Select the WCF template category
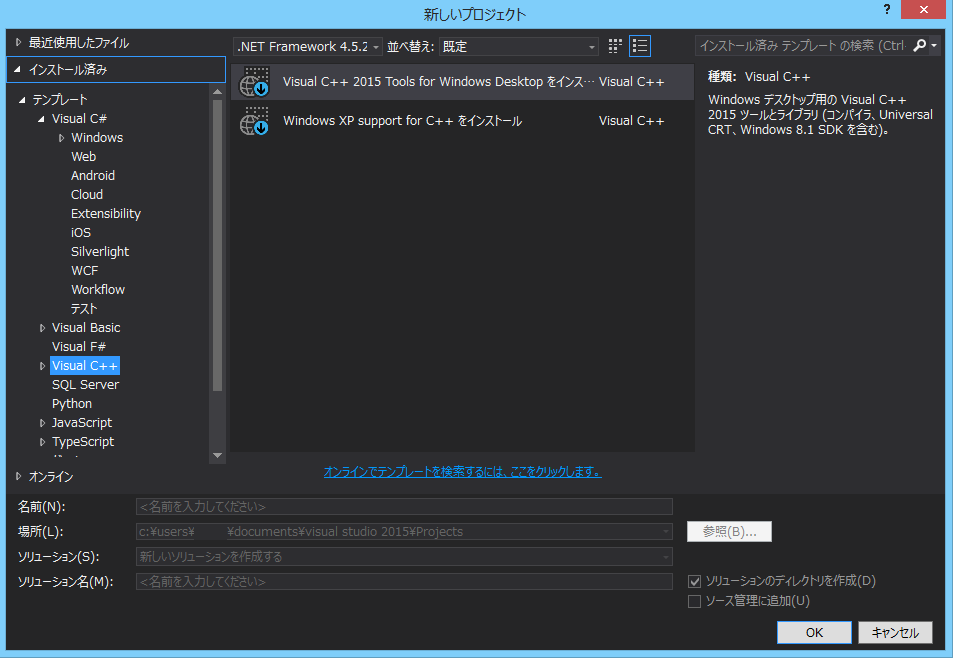 coord(84,270)
